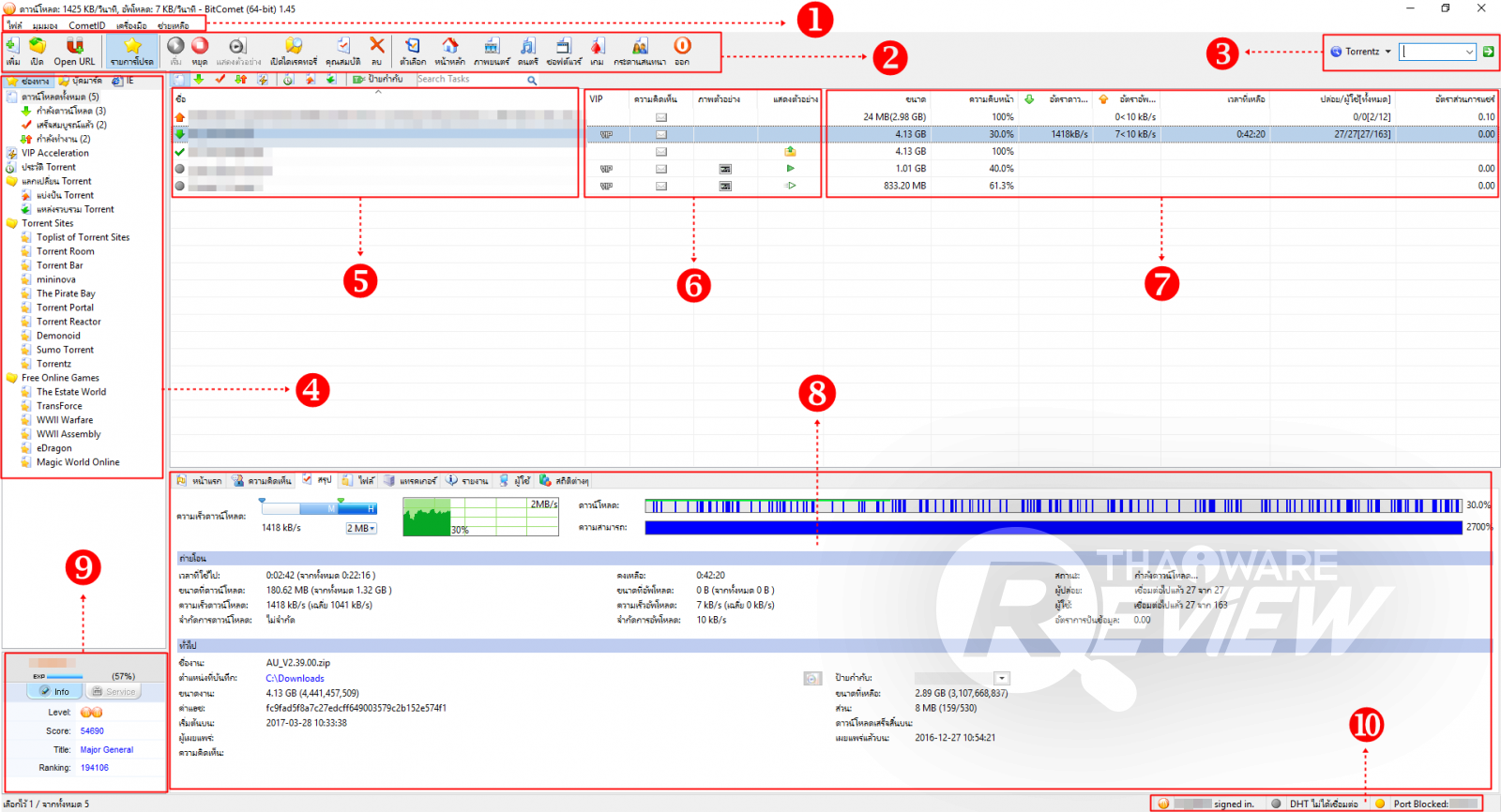Click the Info button in the account panel
Image resolution: width=1501 pixels, height=812 pixels.
pyautogui.click(x=54, y=692)
